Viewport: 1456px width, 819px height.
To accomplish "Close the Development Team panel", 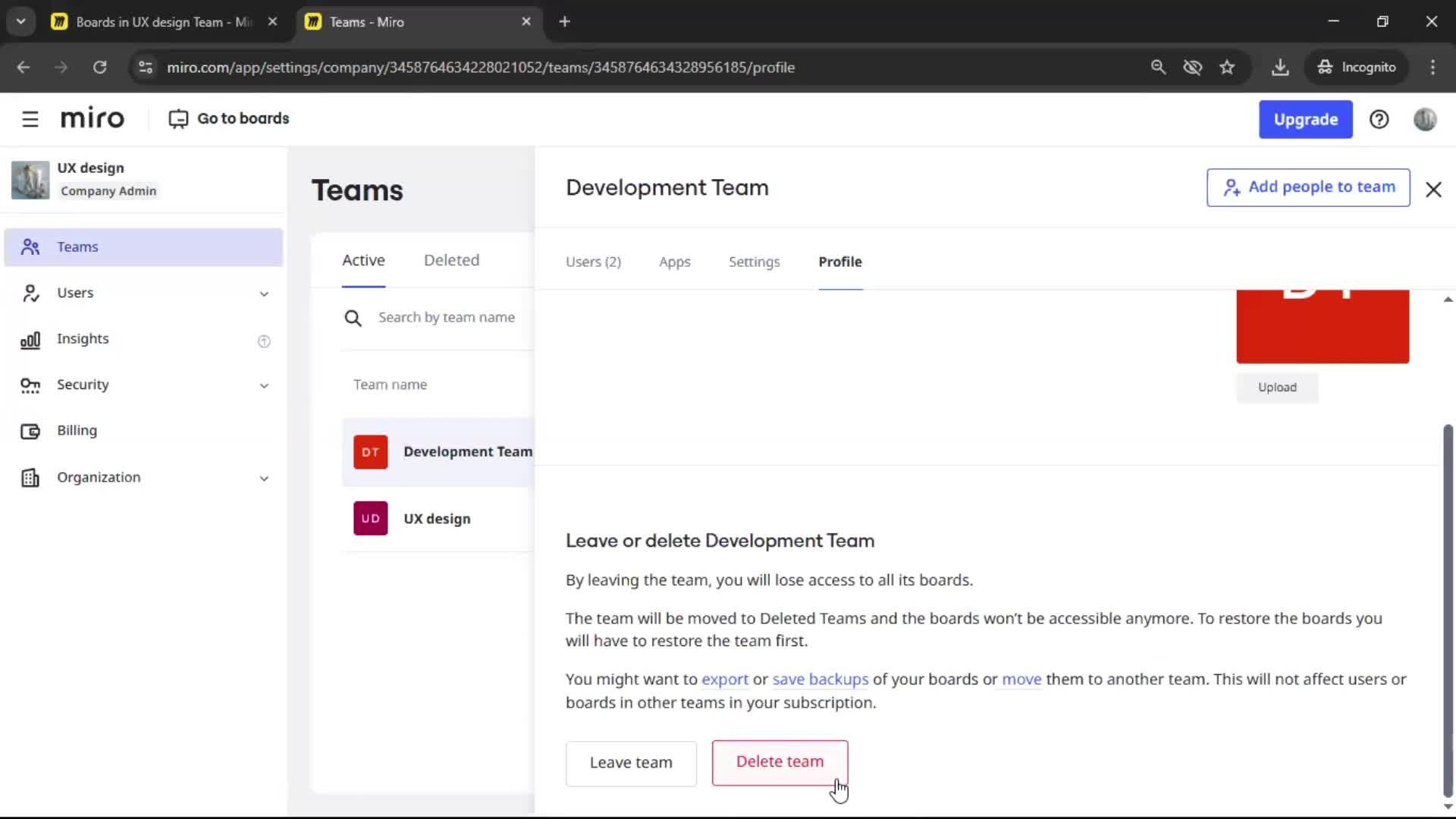I will tap(1433, 189).
